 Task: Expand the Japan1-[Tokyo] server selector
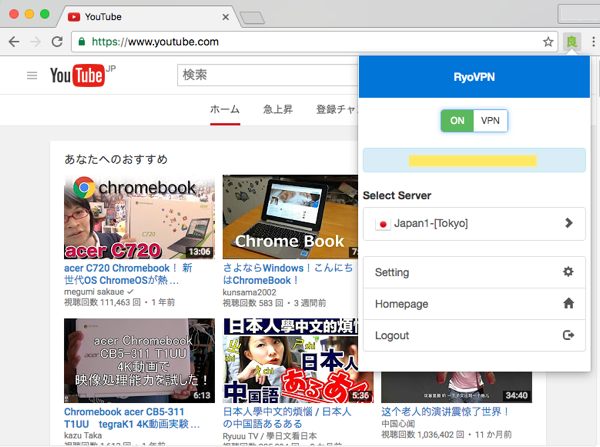(474, 224)
